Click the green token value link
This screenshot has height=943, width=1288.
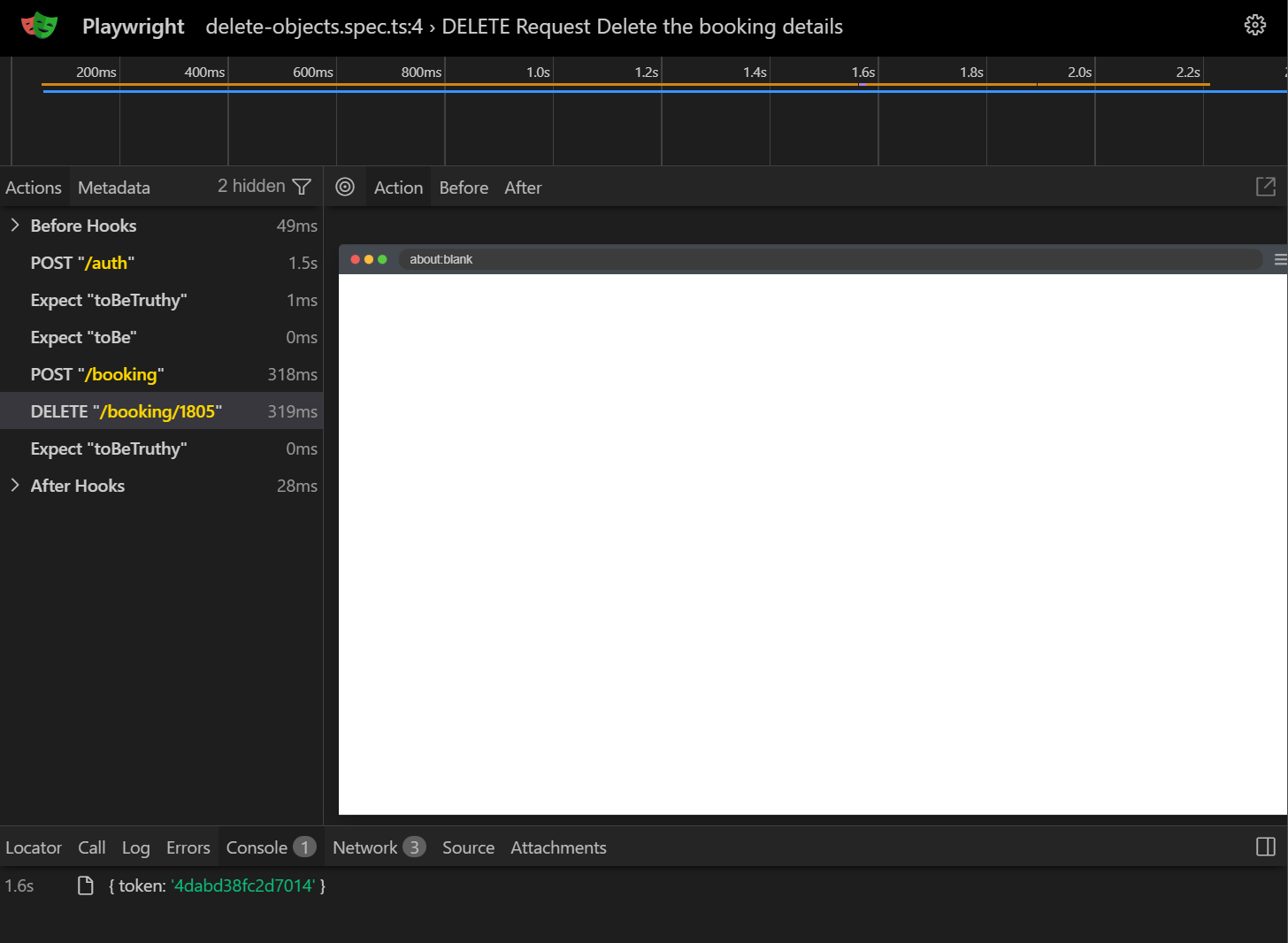241,885
